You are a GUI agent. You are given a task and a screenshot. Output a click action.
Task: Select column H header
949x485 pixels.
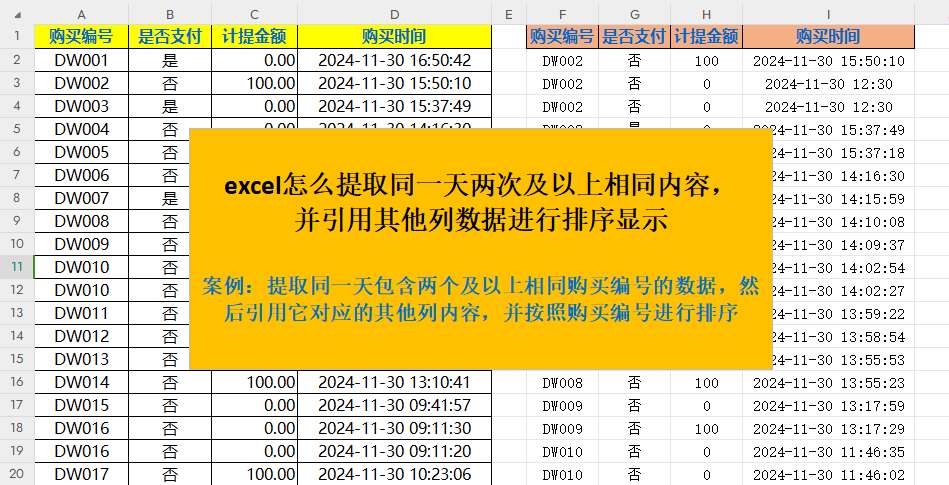706,15
